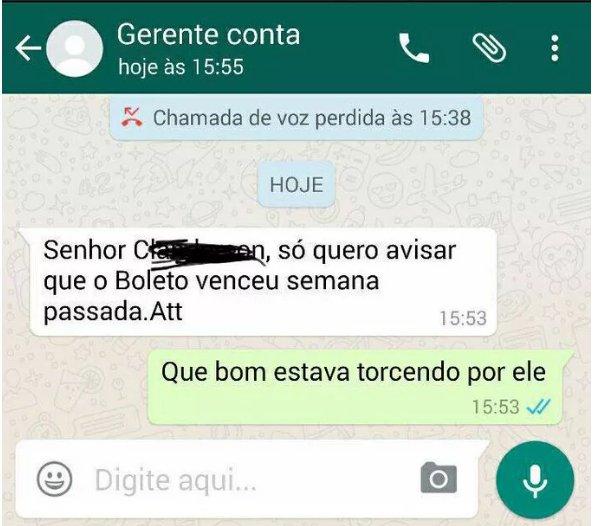Attach a file with the paperclip icon
This screenshot has height=526, width=594.
(489, 48)
